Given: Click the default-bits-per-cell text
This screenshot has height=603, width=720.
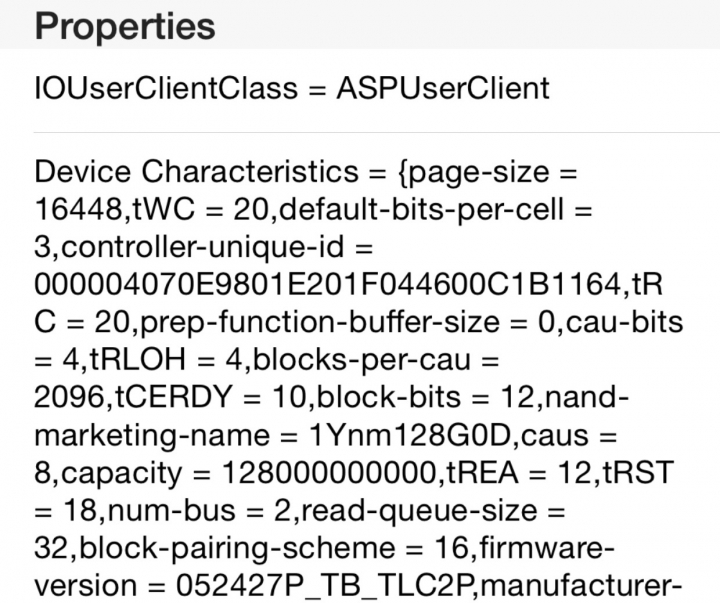Looking at the screenshot, I should click(421, 209).
